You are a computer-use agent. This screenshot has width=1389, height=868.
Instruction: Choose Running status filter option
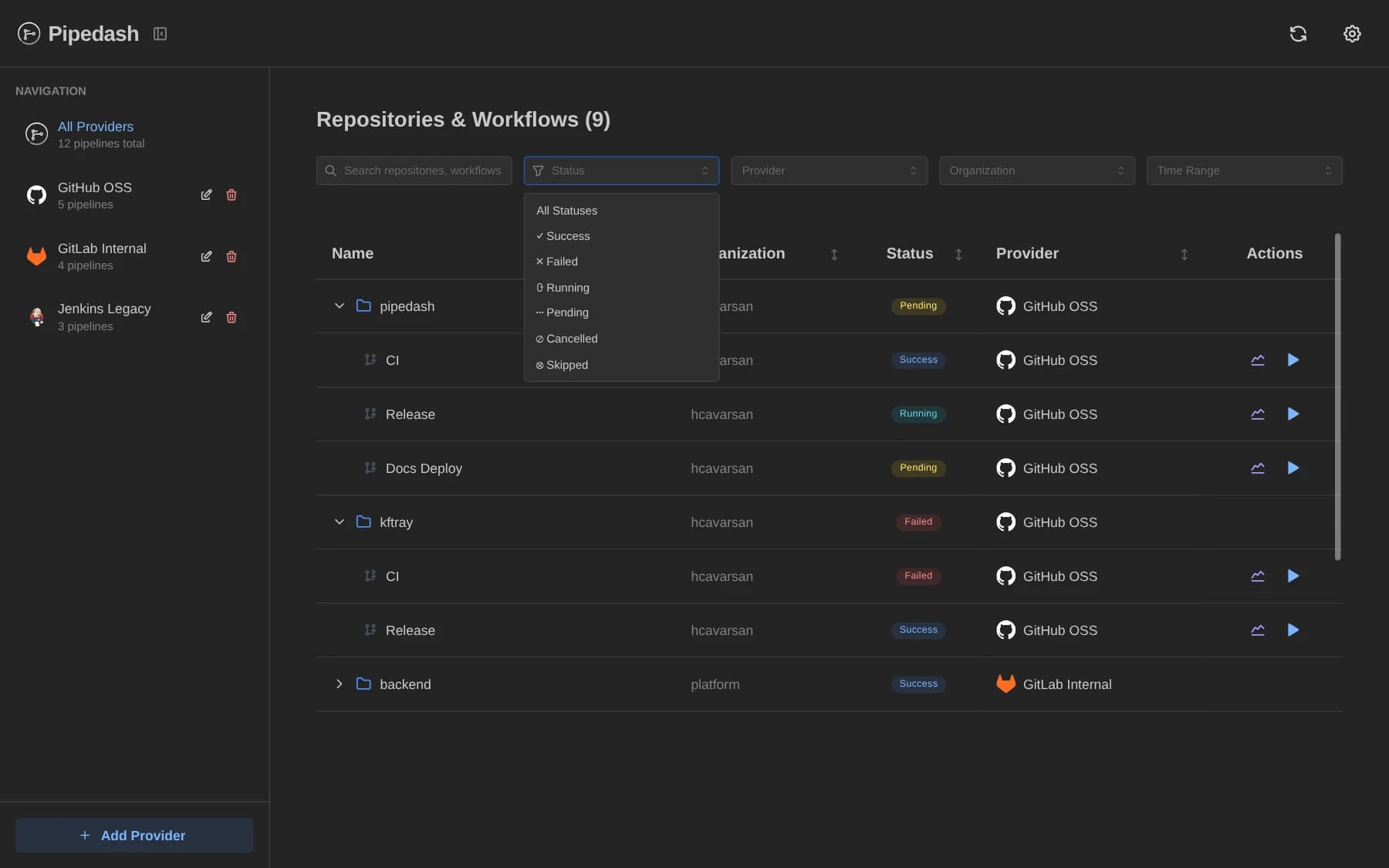[621, 287]
